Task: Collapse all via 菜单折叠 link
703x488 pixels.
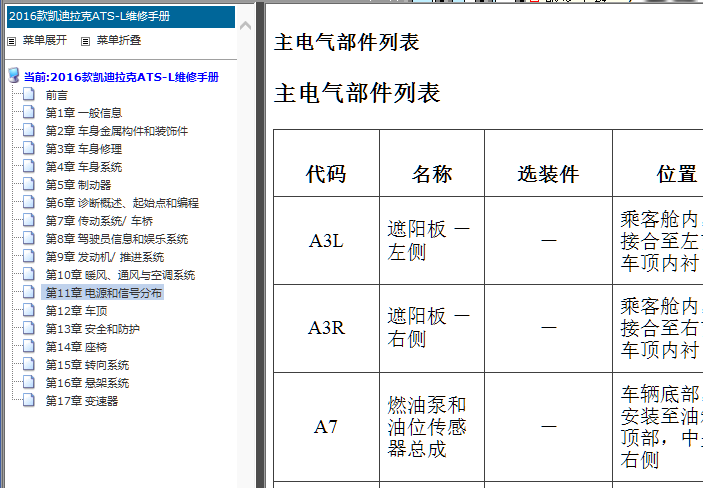Action: point(119,40)
